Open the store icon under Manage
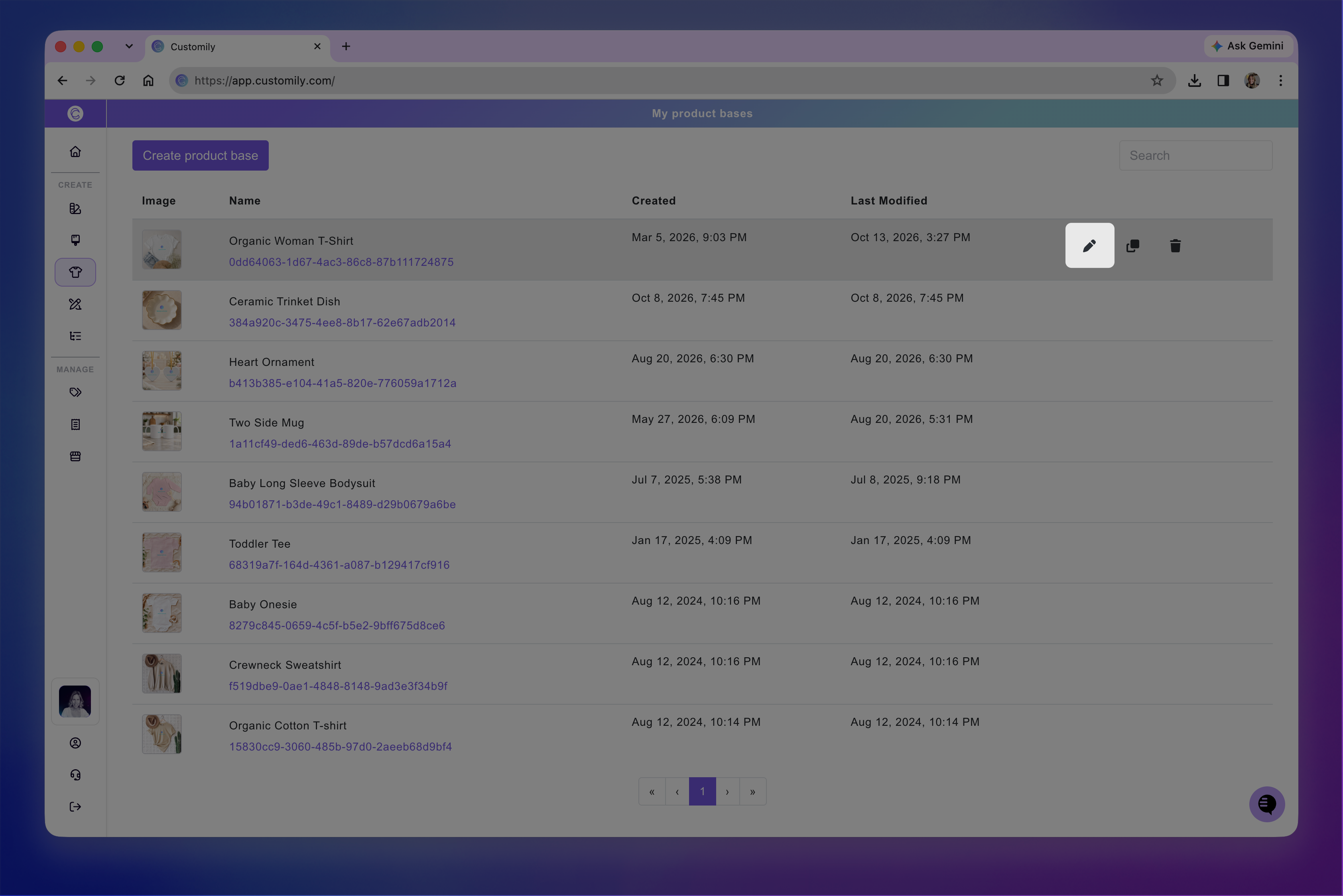The height and width of the screenshot is (896, 1343). [75, 456]
